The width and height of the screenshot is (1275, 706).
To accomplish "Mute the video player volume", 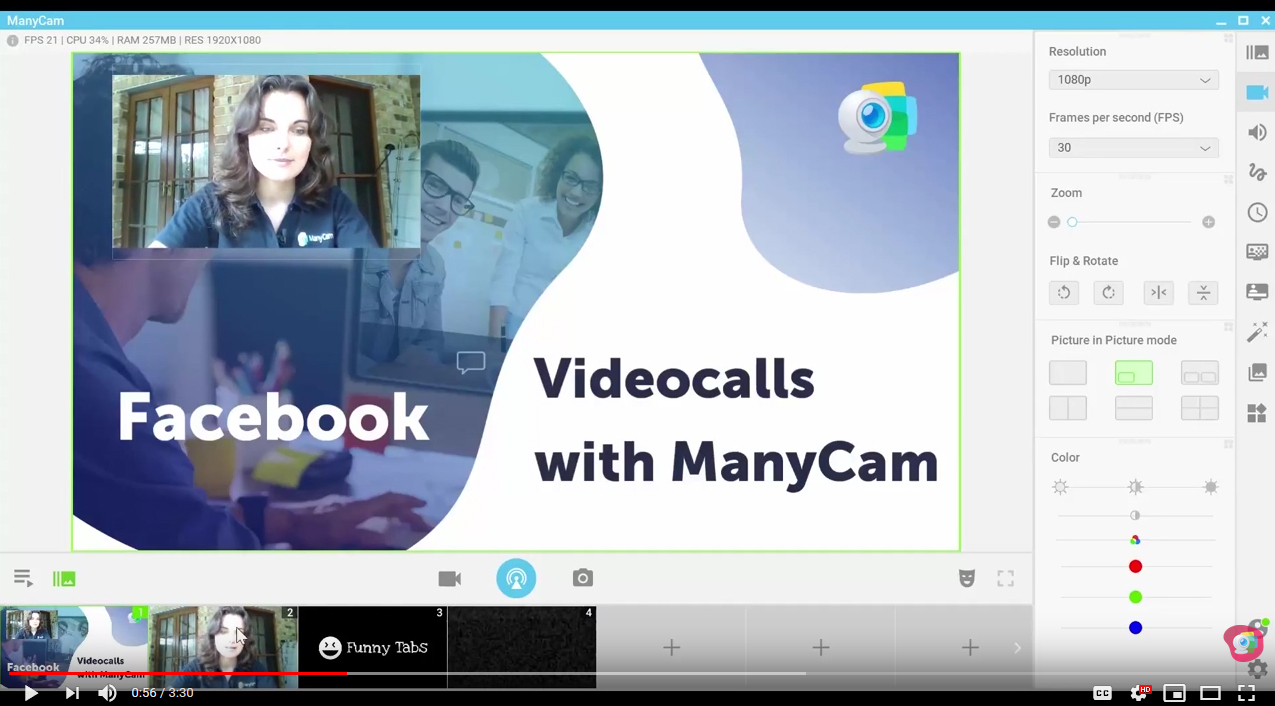I will click(x=107, y=693).
